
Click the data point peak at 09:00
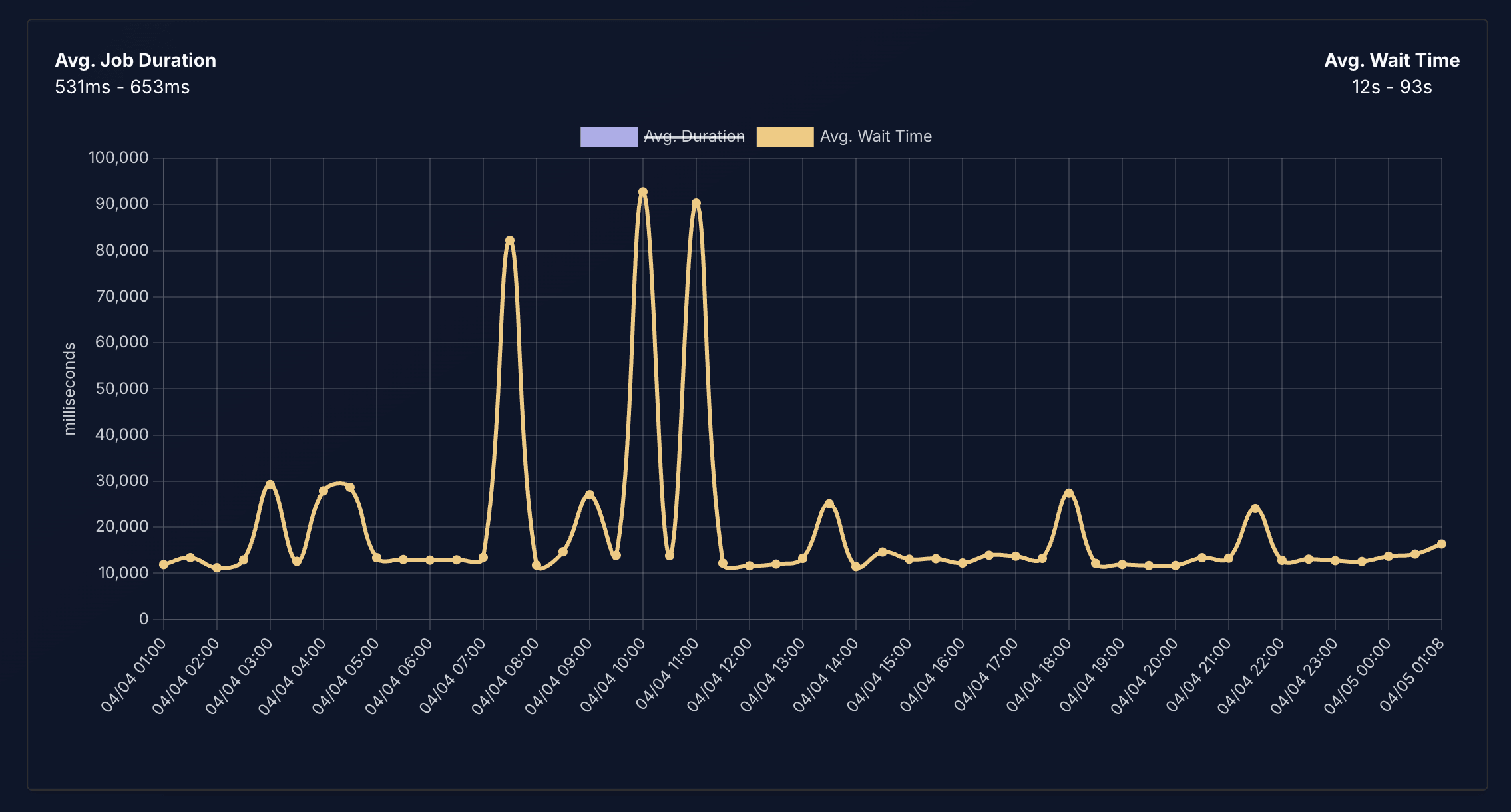pyautogui.click(x=590, y=495)
